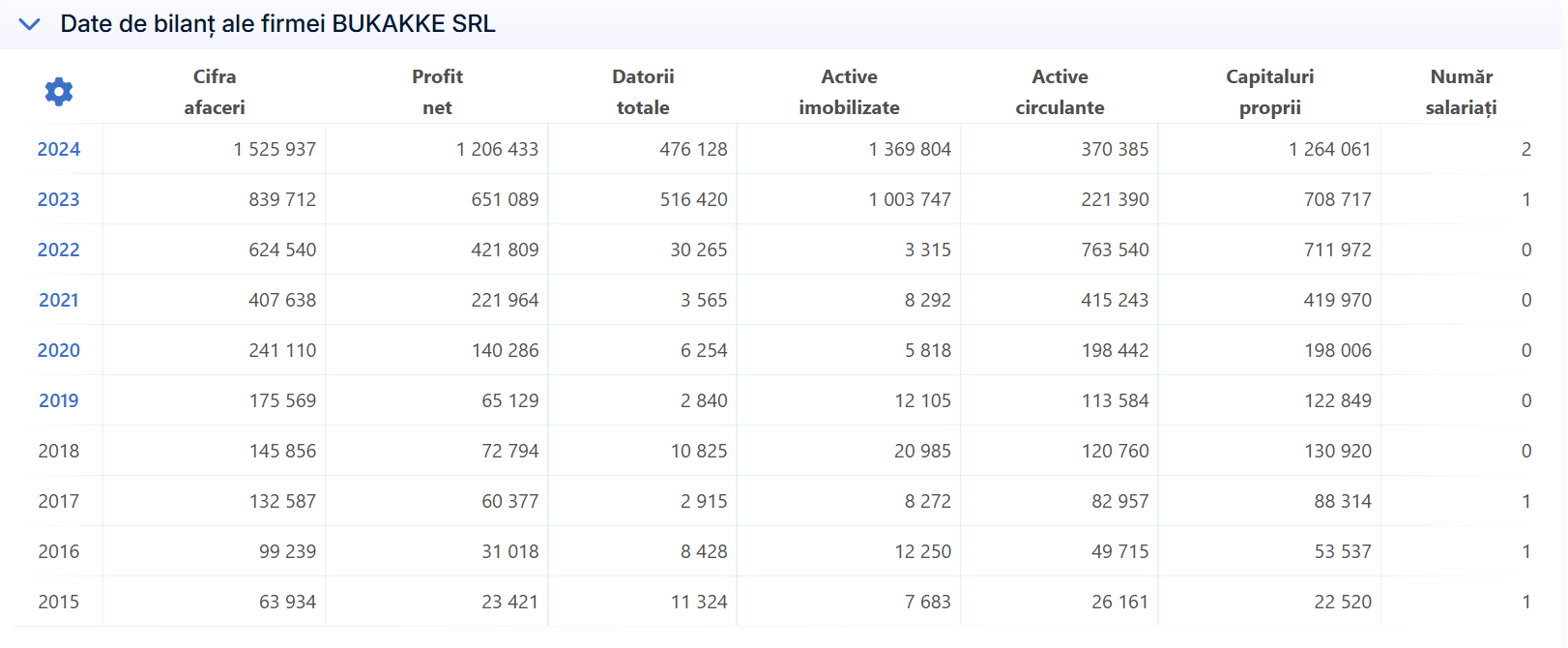Viewport: 1568px width, 648px height.
Task: Click the Profit net column header
Action: pos(437,92)
